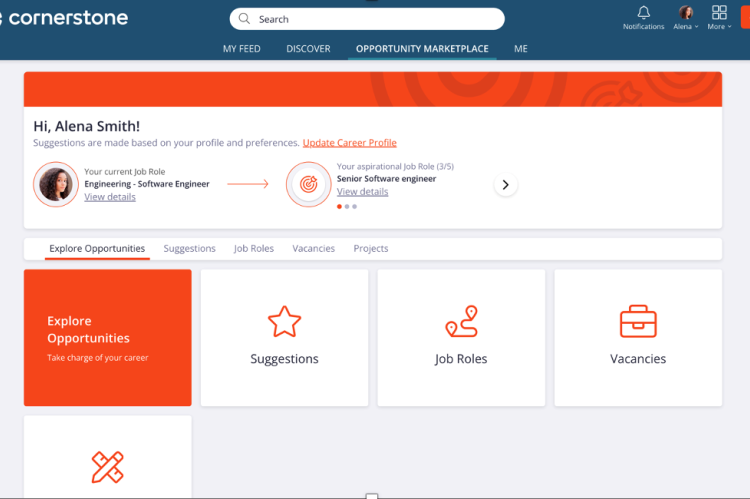Click the current job role profile photo
Image resolution: width=750 pixels, height=499 pixels.
pyautogui.click(x=56, y=184)
